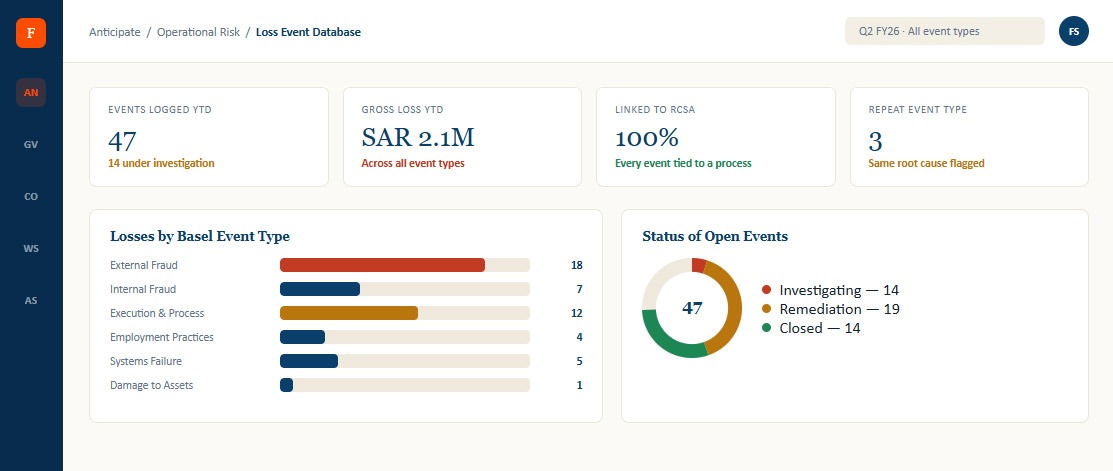Click the donut chart center showing 47
Viewport: 1113px width, 471px height.
692,308
